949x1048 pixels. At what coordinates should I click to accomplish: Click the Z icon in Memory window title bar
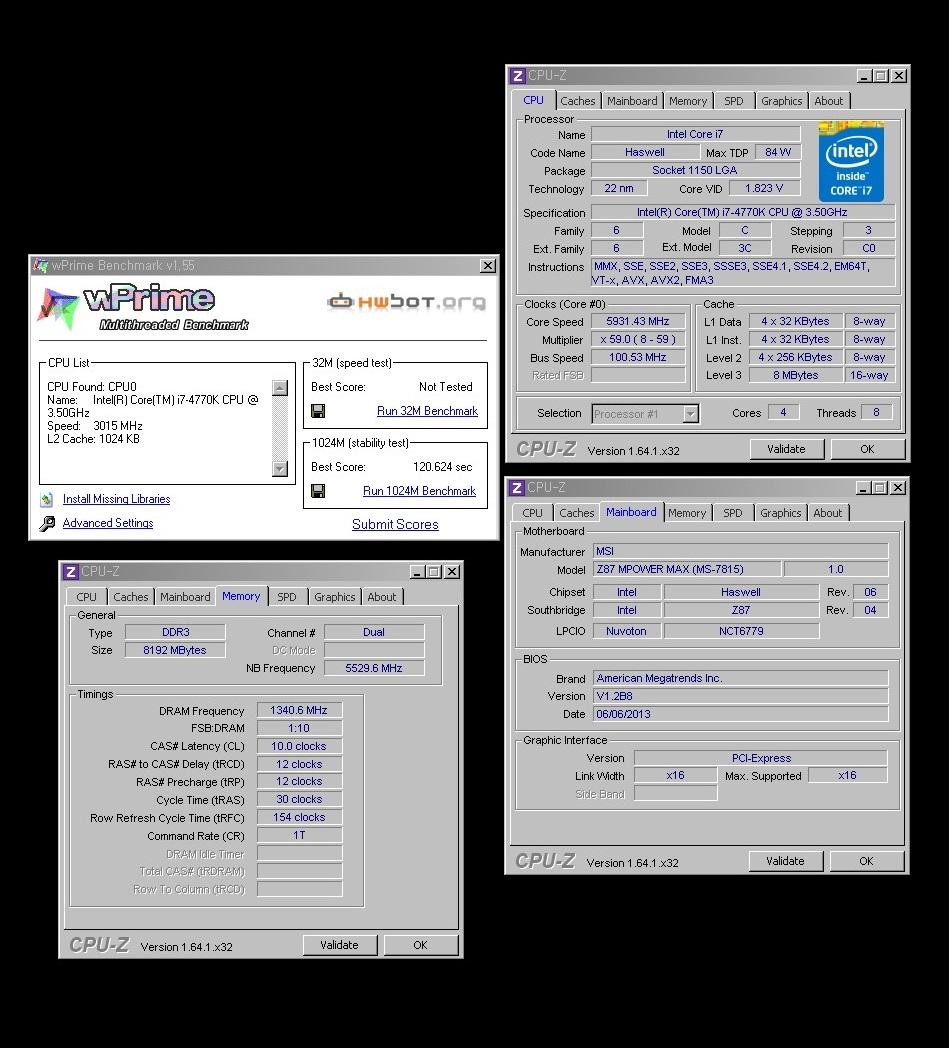(70, 572)
